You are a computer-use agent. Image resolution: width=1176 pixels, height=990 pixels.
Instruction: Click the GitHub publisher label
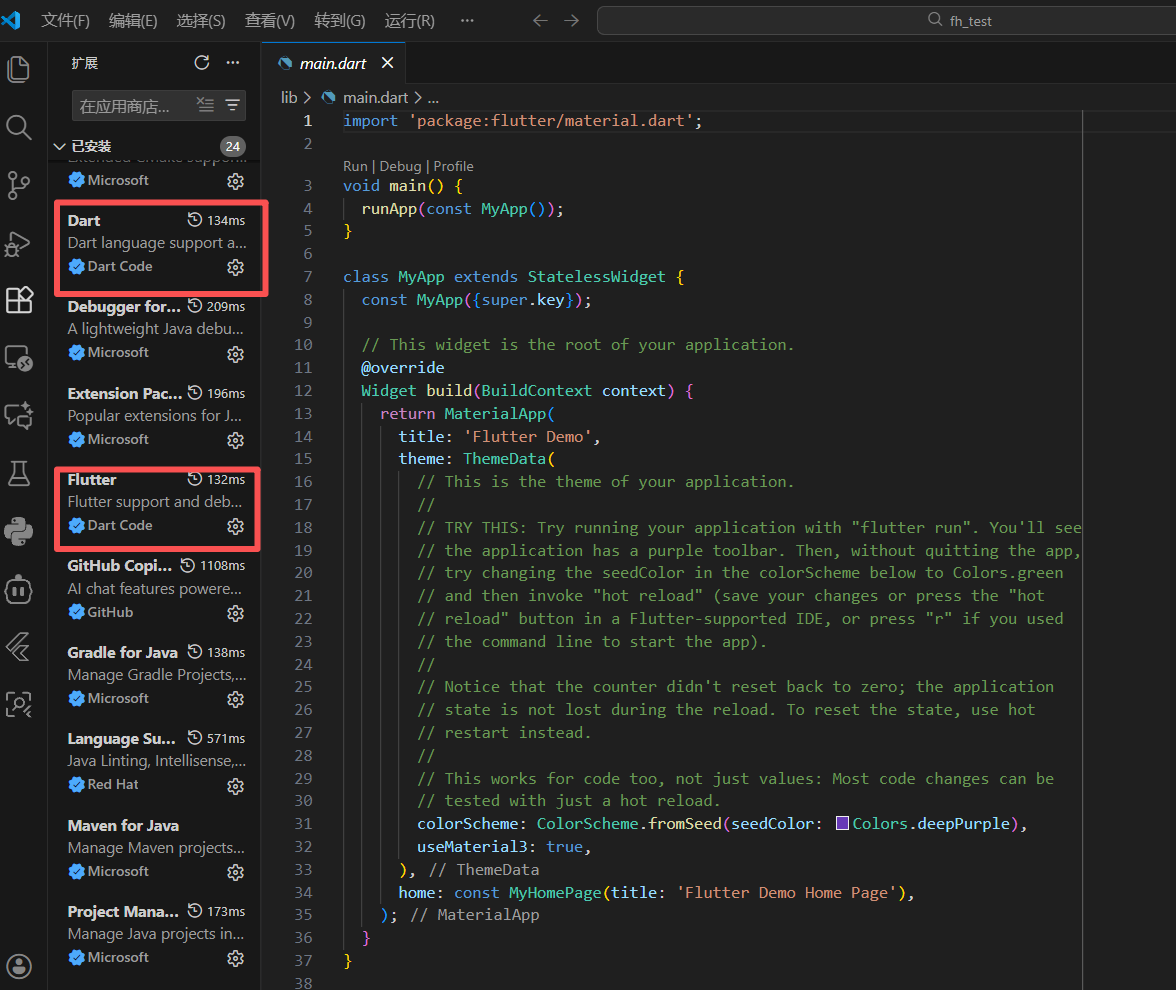110,612
